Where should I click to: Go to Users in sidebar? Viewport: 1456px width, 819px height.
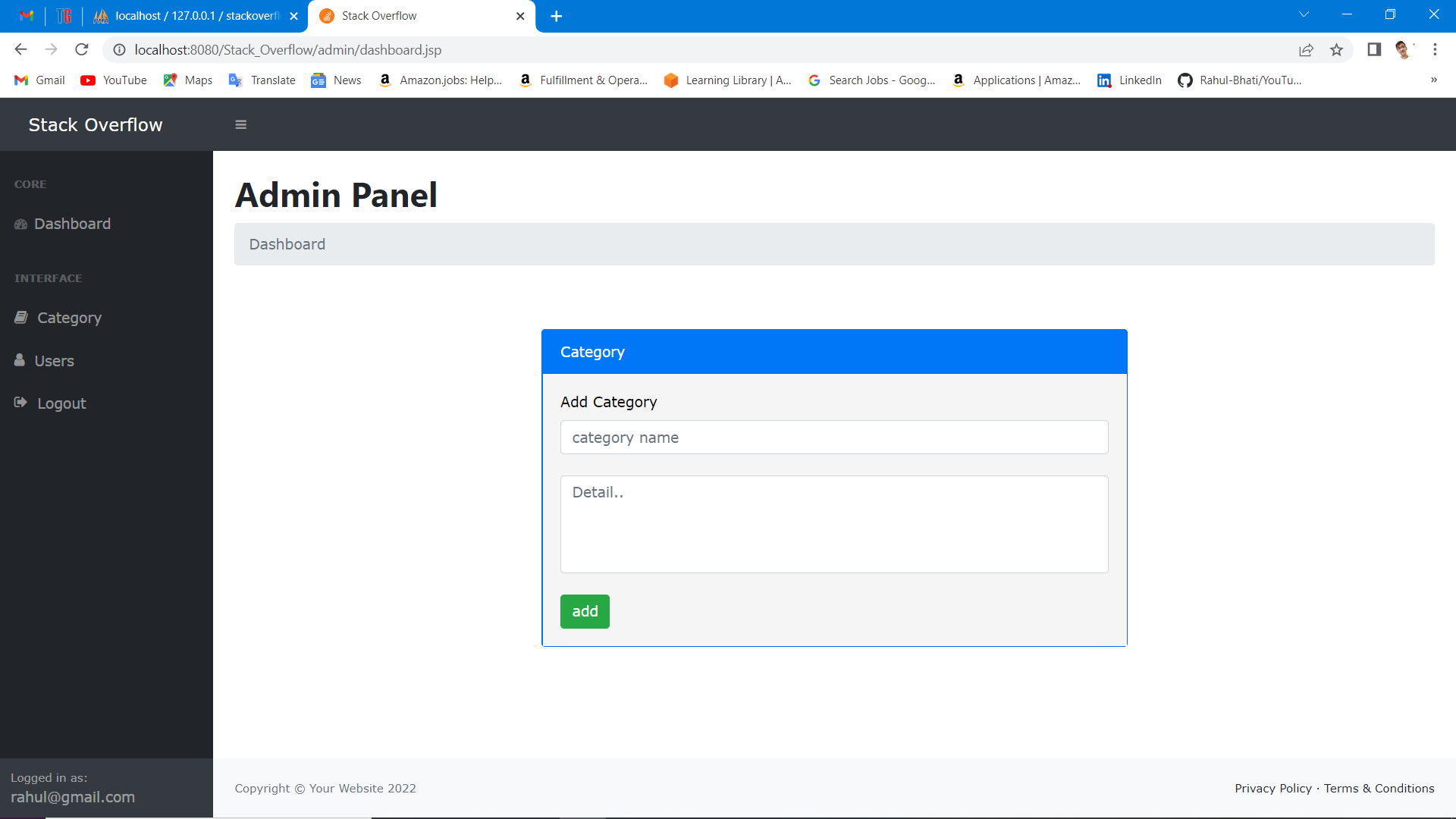coord(54,361)
